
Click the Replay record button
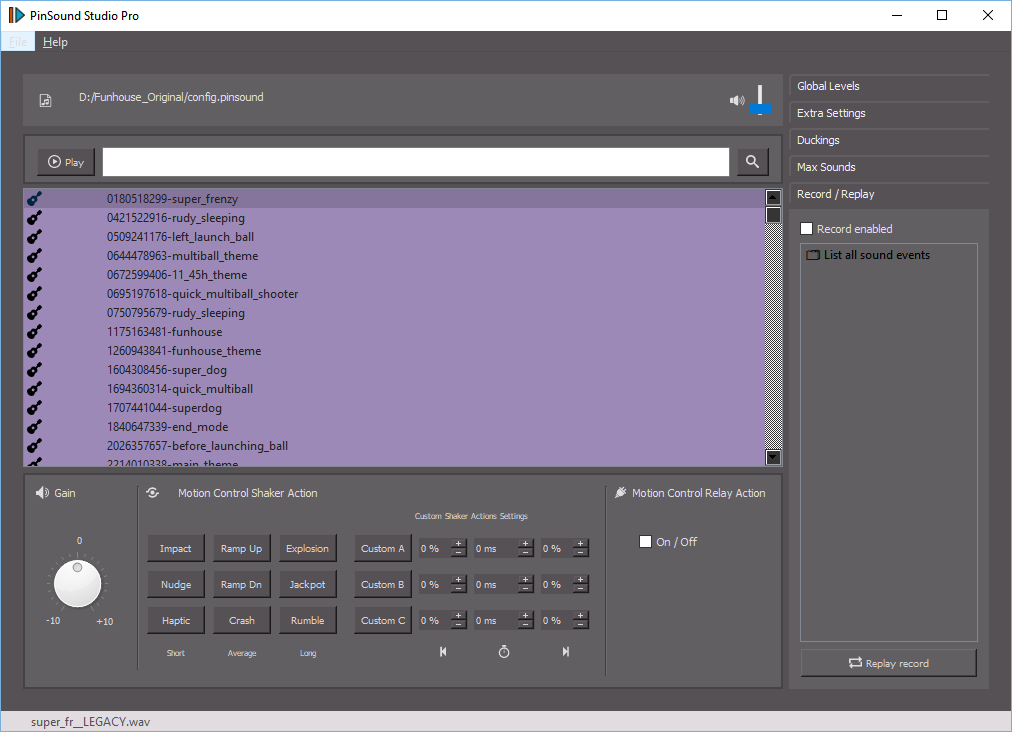[889, 663]
